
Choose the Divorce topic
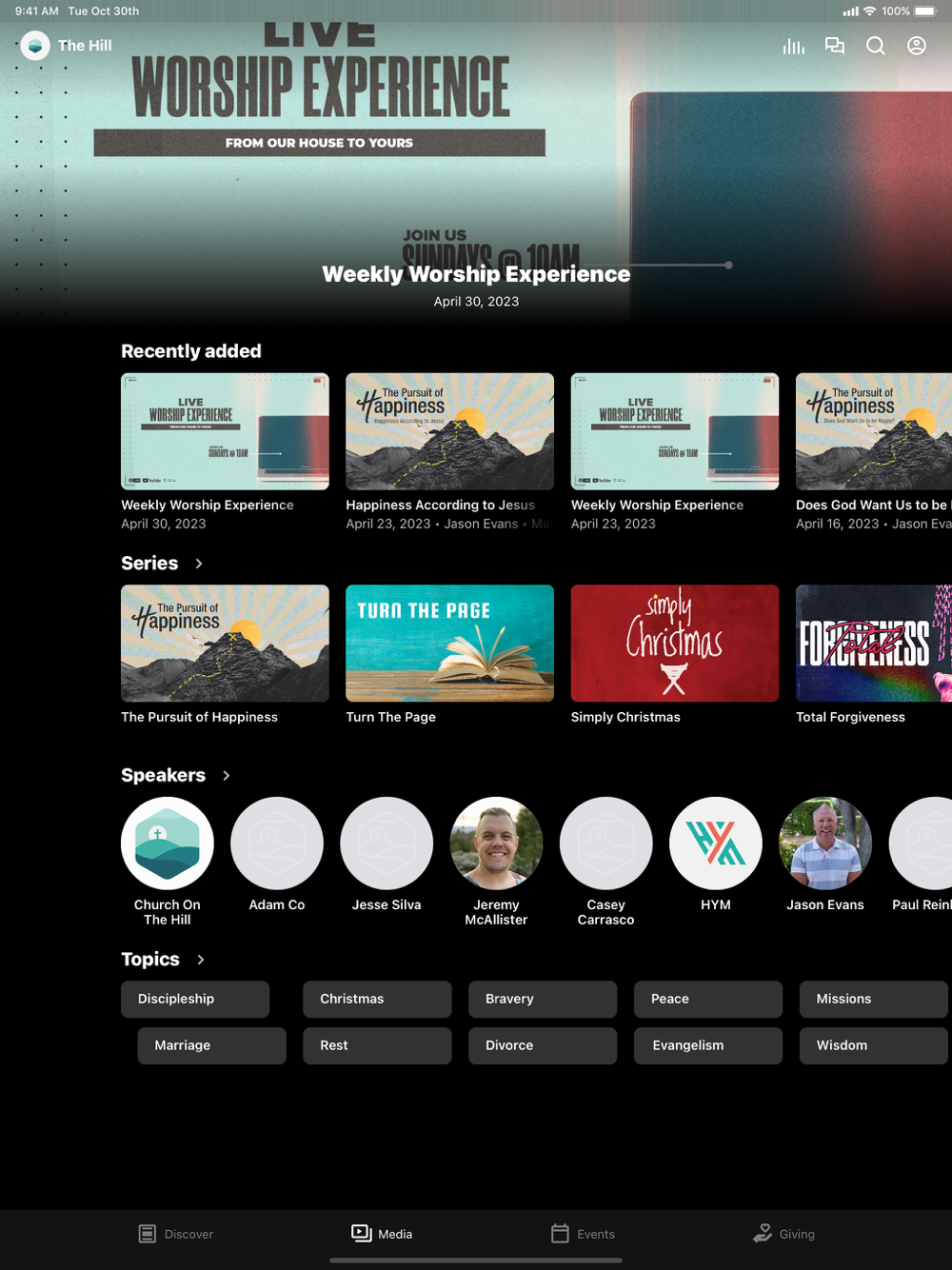pos(543,1045)
